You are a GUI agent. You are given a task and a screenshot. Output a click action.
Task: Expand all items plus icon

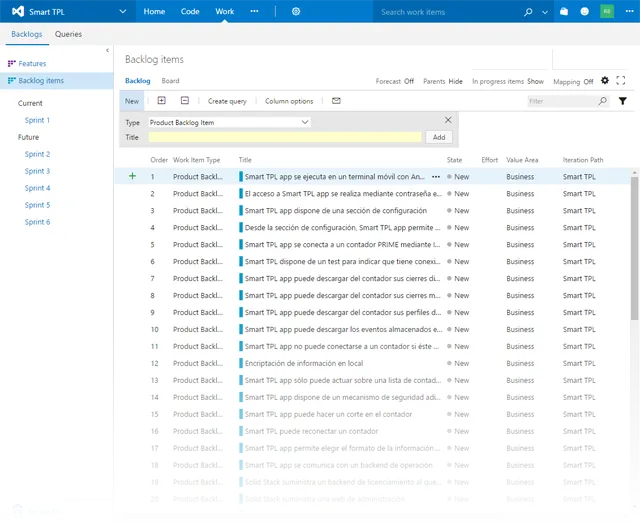pyautogui.click(x=162, y=100)
